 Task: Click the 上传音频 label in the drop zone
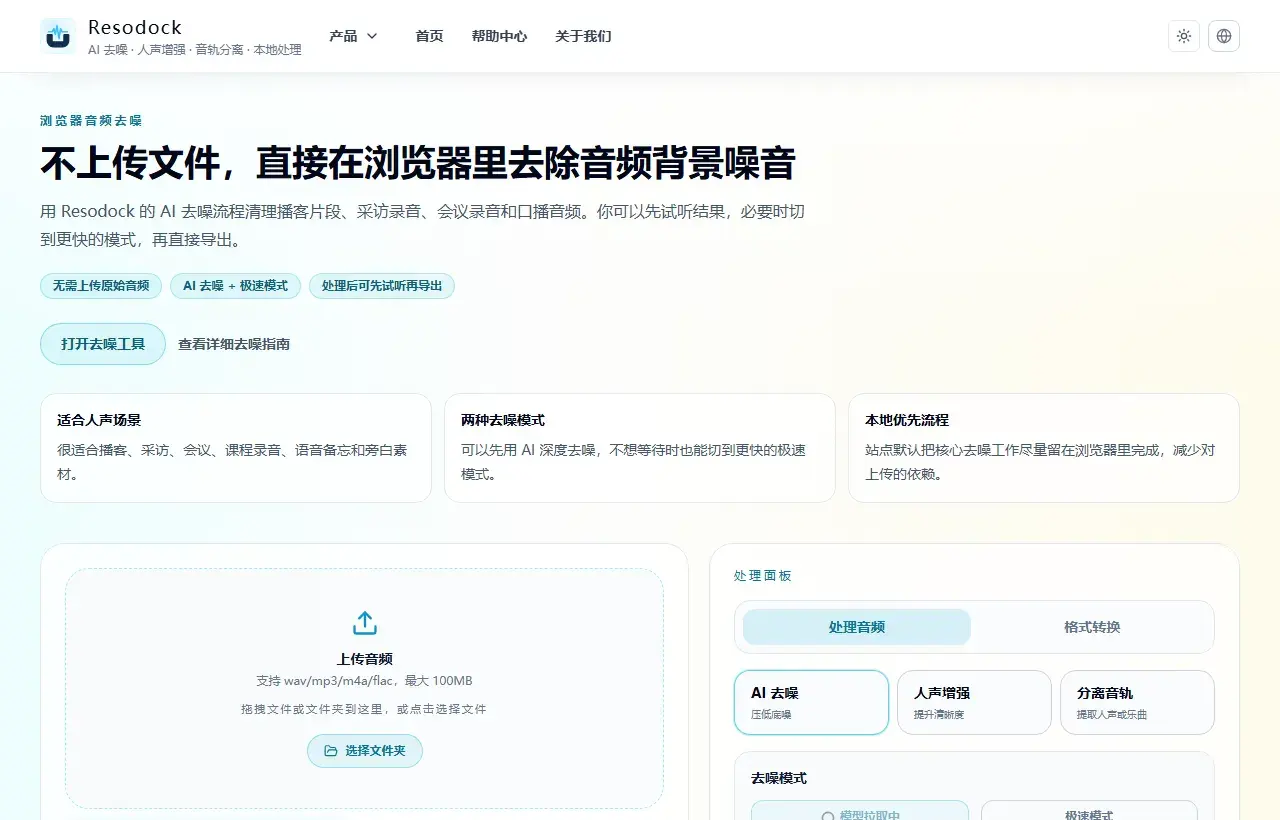click(x=365, y=659)
